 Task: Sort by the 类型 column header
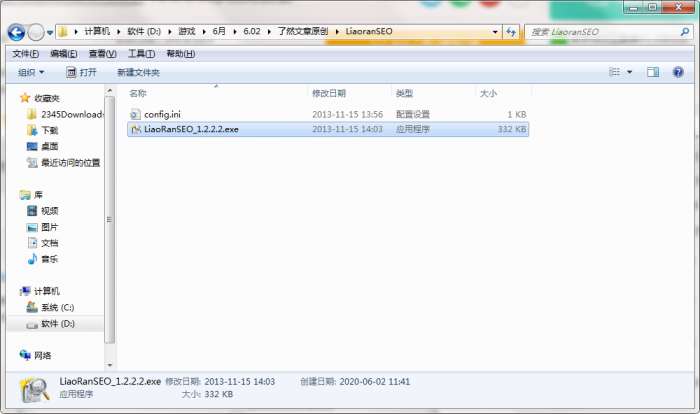pyautogui.click(x=404, y=93)
